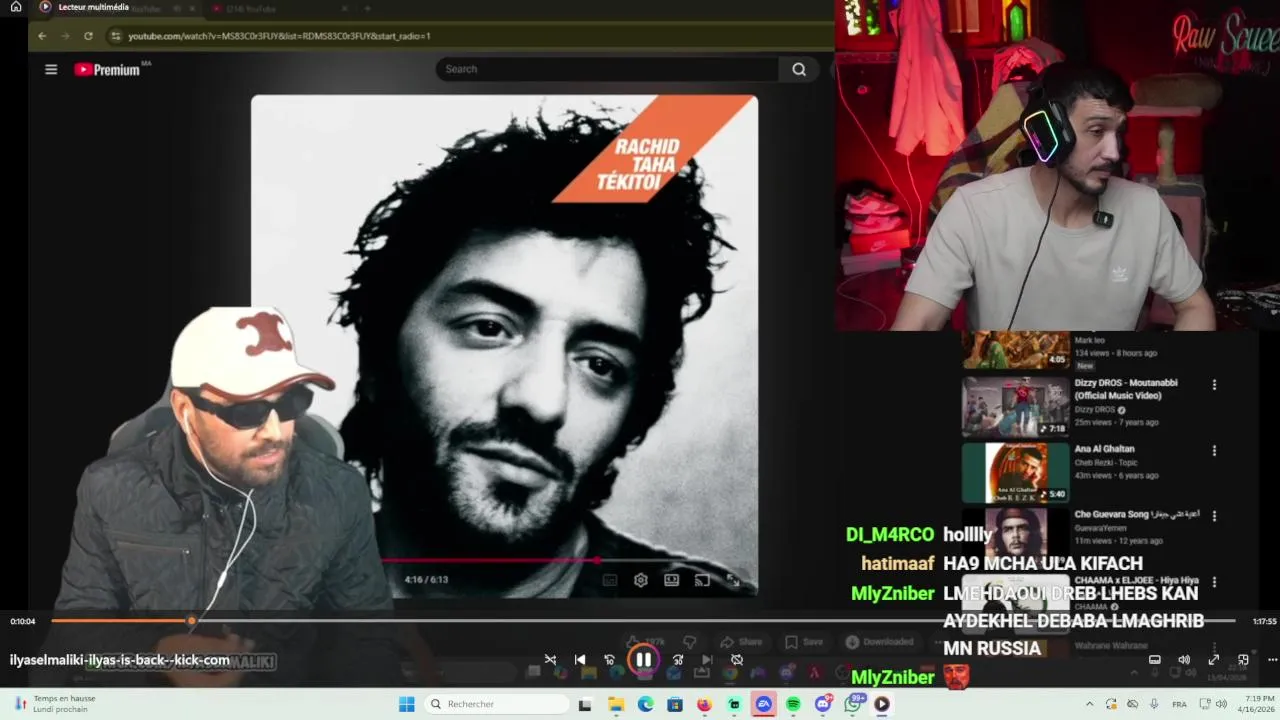Click the media player home icon
Screen dimensions: 1280x720
(16, 7)
